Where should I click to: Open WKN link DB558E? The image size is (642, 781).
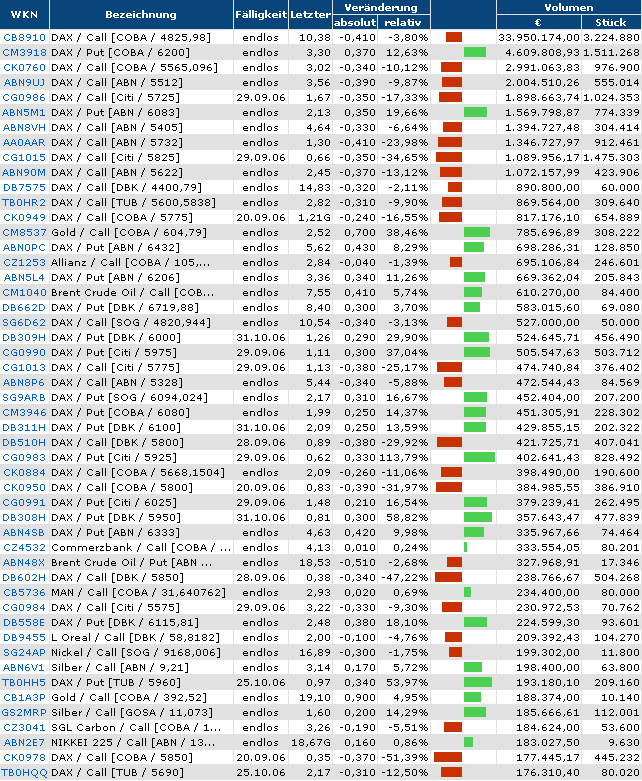point(24,623)
